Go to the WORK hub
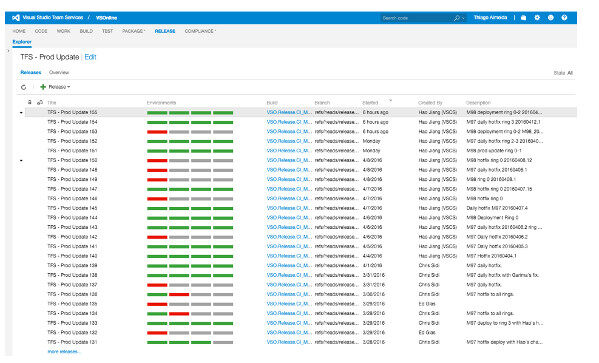 tap(63, 31)
